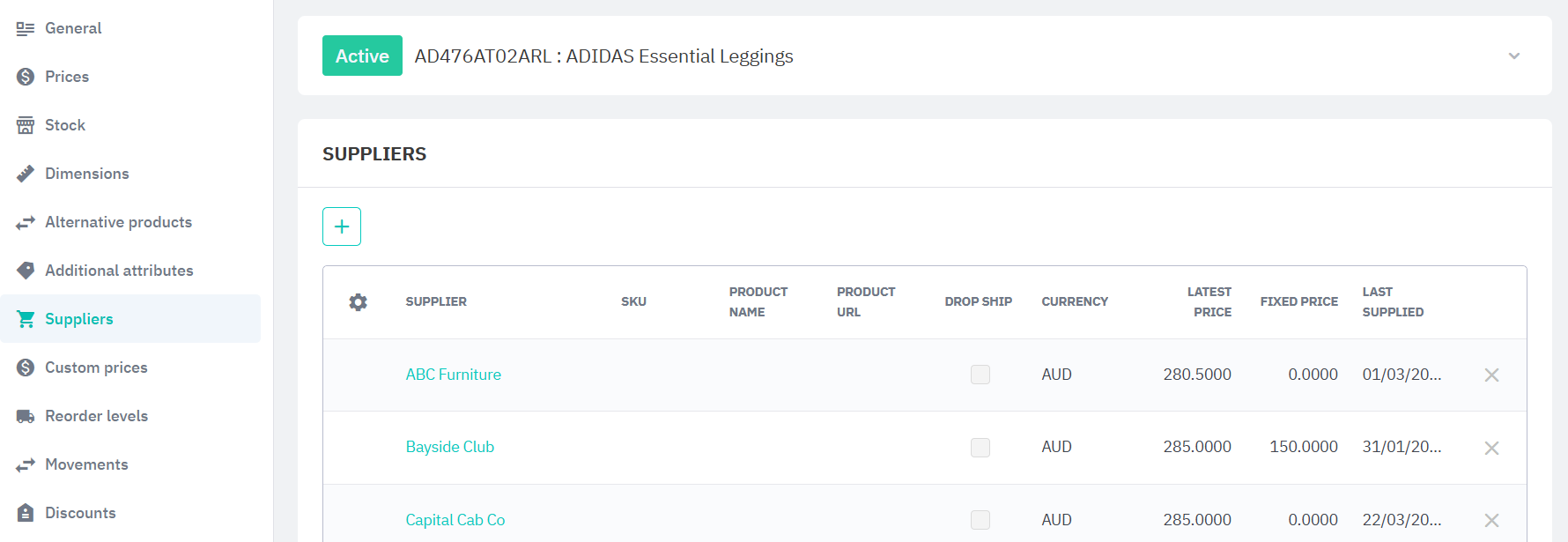Delete the Bayside Club supplier row

[1491, 448]
